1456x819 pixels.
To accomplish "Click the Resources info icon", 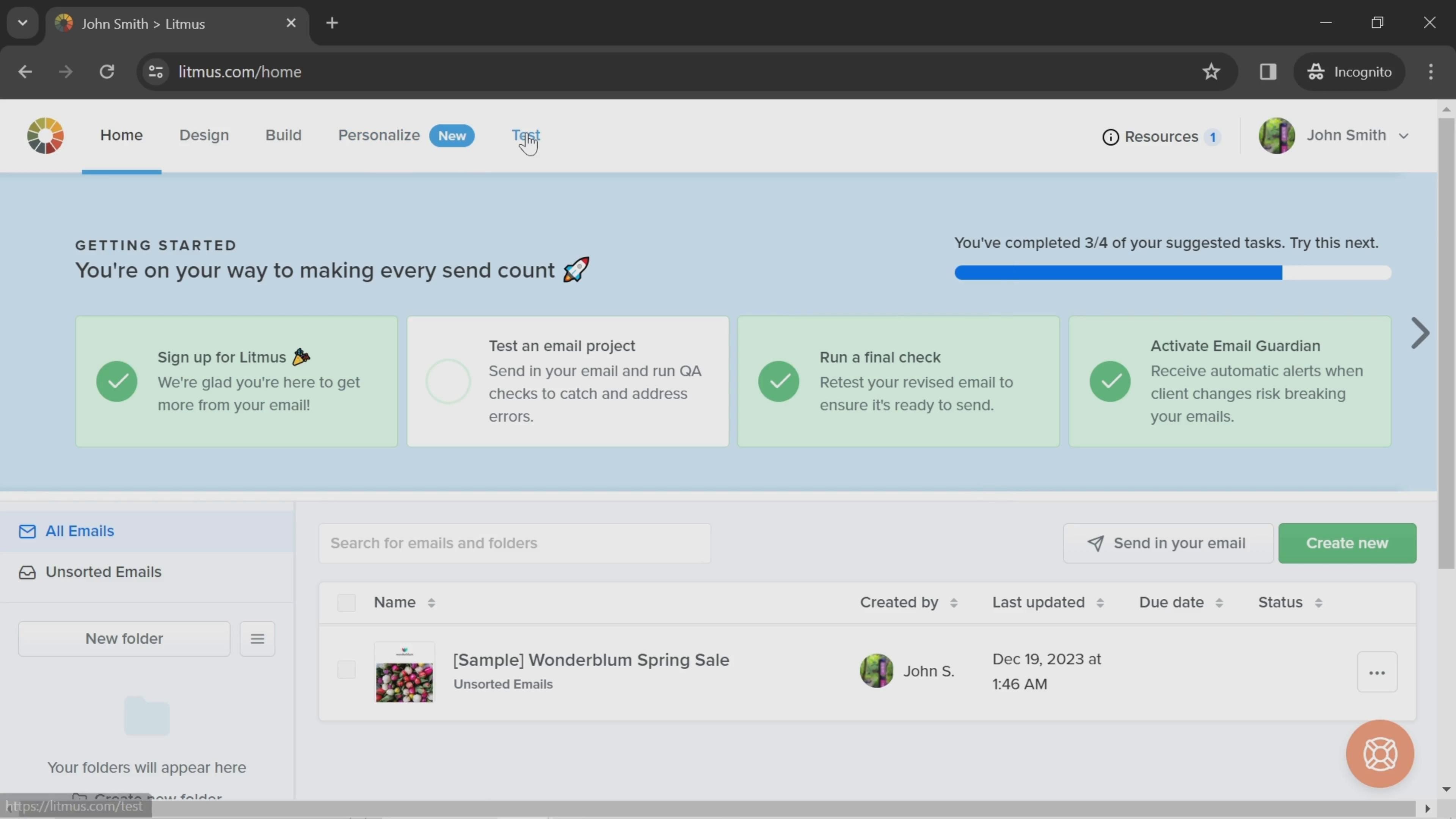I will 1110,137.
